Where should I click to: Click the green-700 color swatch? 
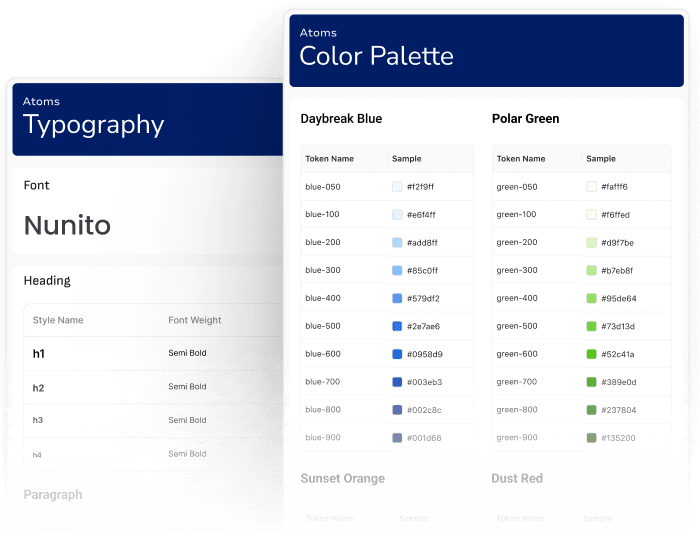tap(591, 382)
